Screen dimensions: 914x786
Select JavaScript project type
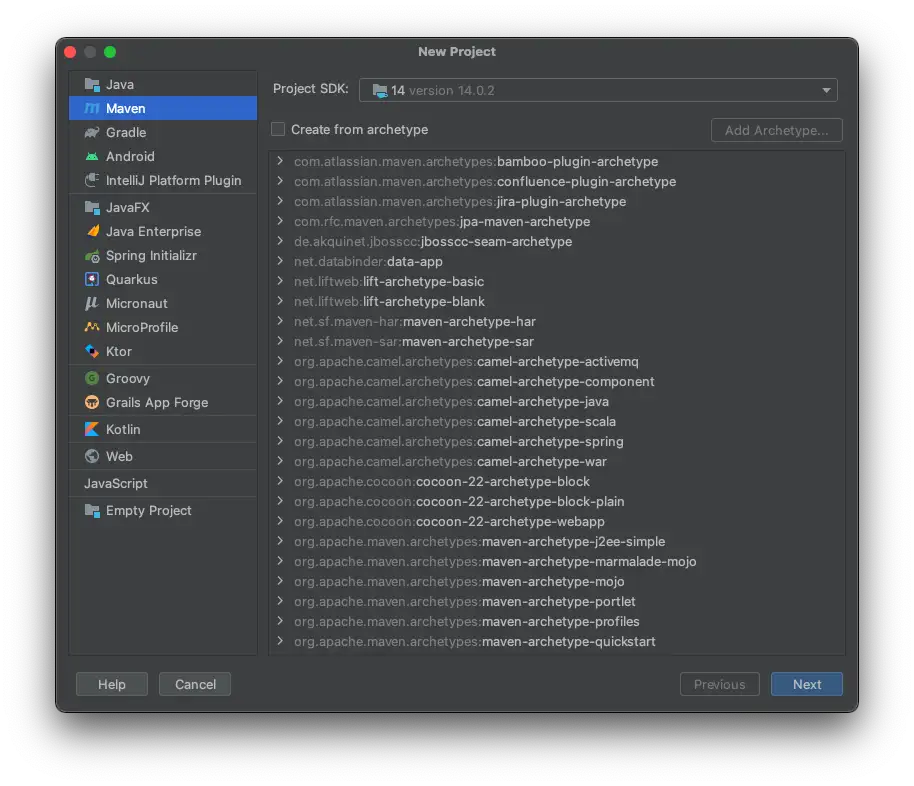pos(163,483)
